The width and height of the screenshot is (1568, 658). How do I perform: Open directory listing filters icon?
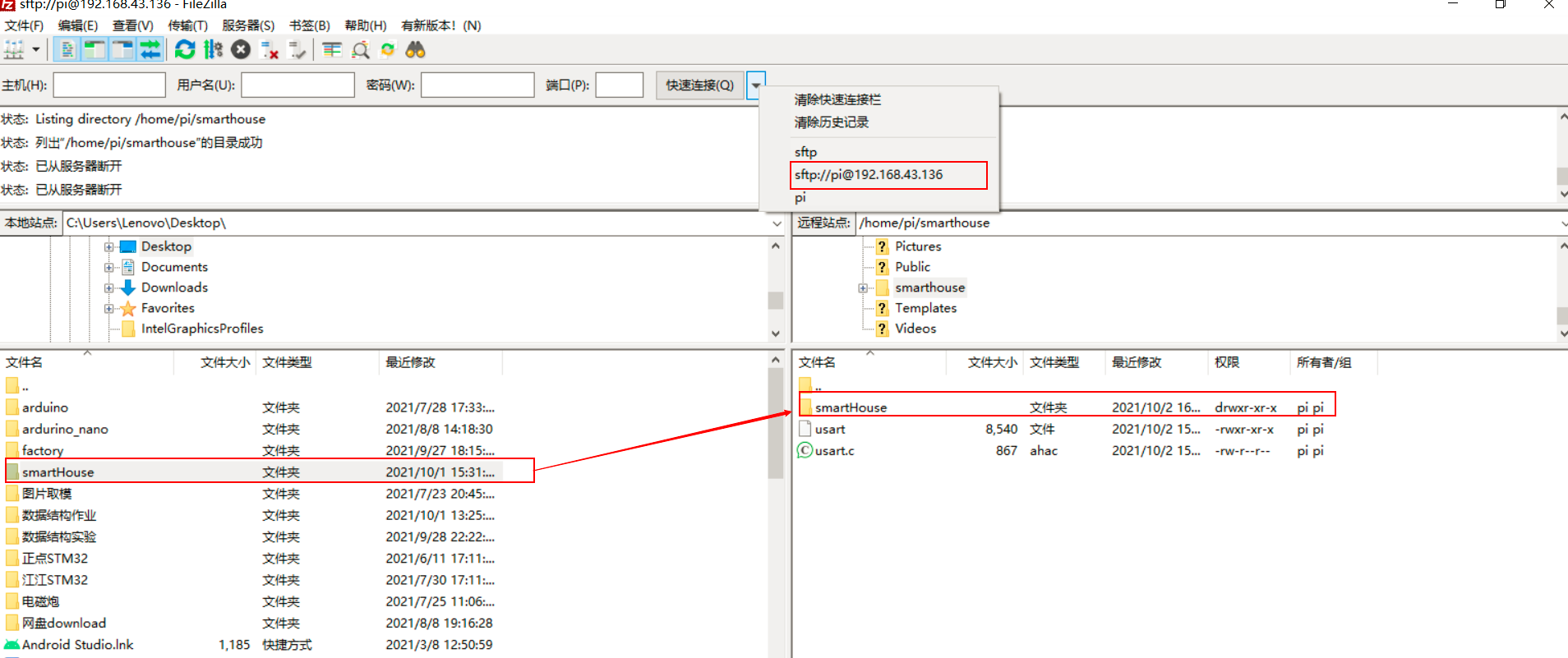332,50
